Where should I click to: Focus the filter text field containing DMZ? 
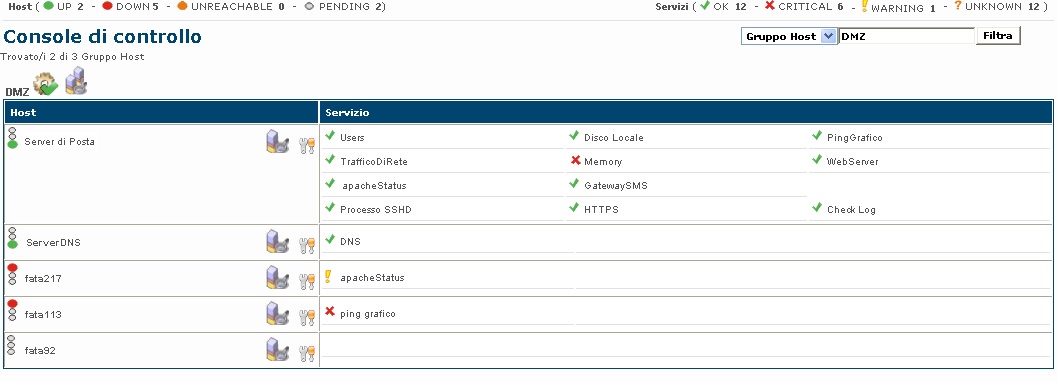906,36
